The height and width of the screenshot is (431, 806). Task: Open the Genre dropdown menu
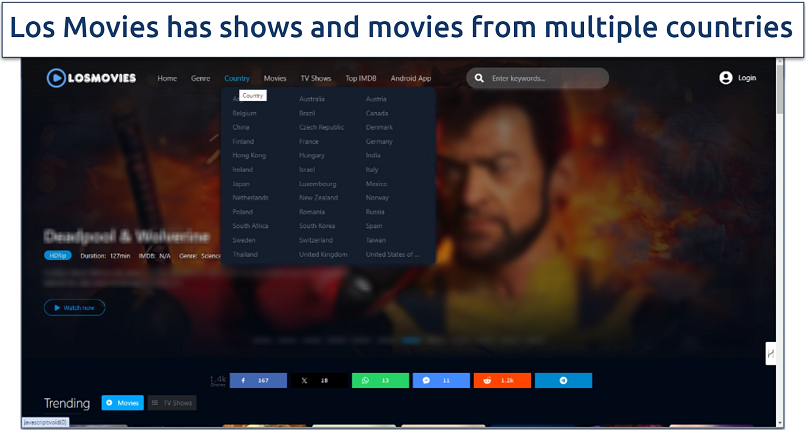pyautogui.click(x=201, y=78)
